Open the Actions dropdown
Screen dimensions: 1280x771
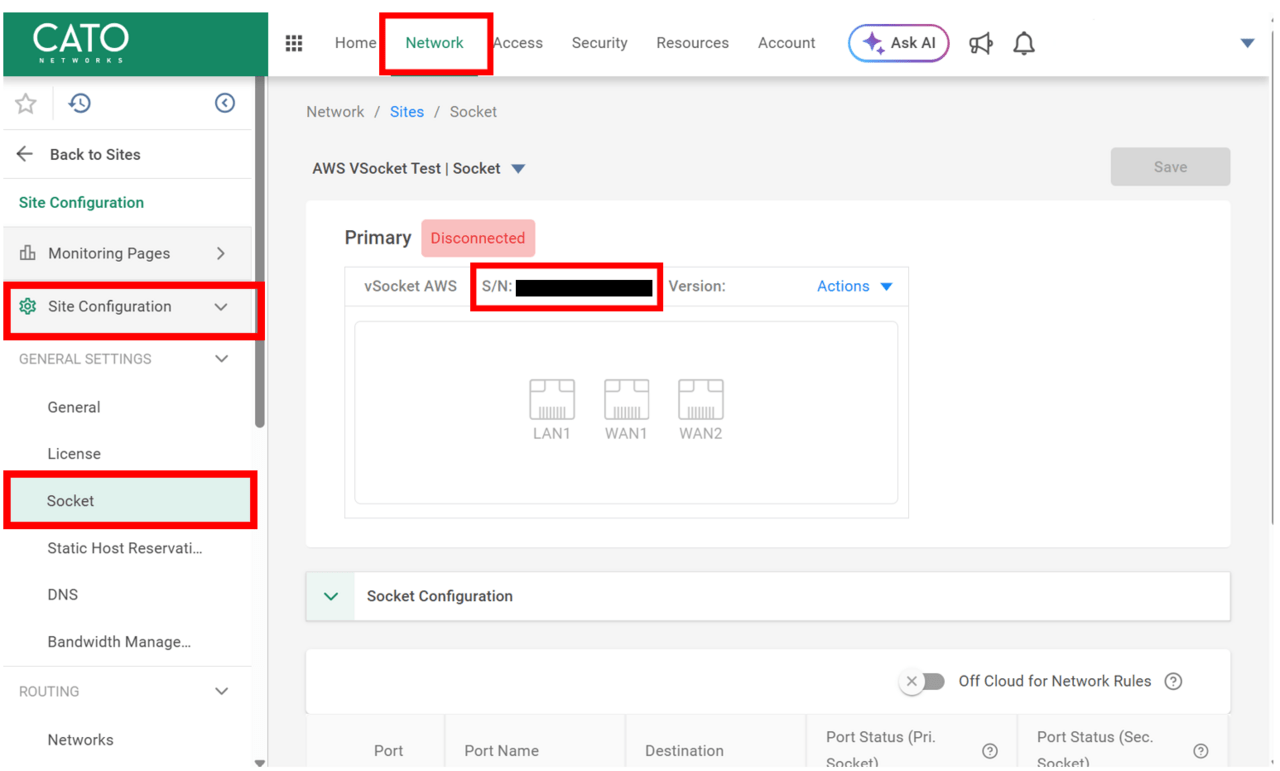point(854,286)
